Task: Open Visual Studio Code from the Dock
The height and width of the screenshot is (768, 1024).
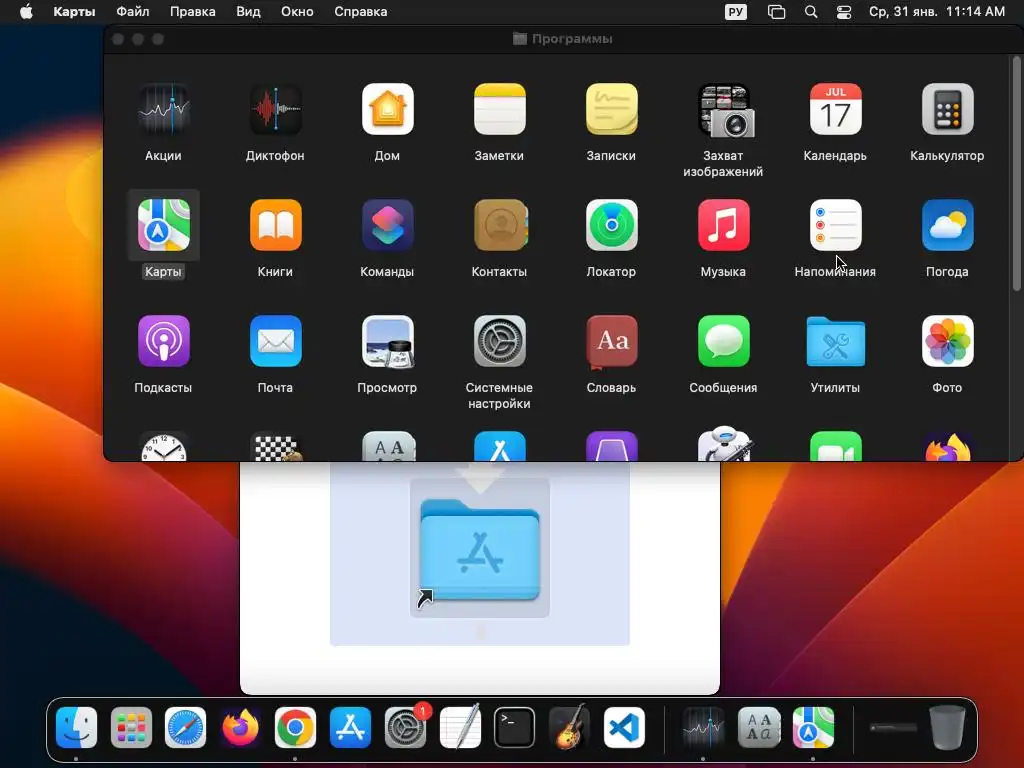Action: point(624,727)
